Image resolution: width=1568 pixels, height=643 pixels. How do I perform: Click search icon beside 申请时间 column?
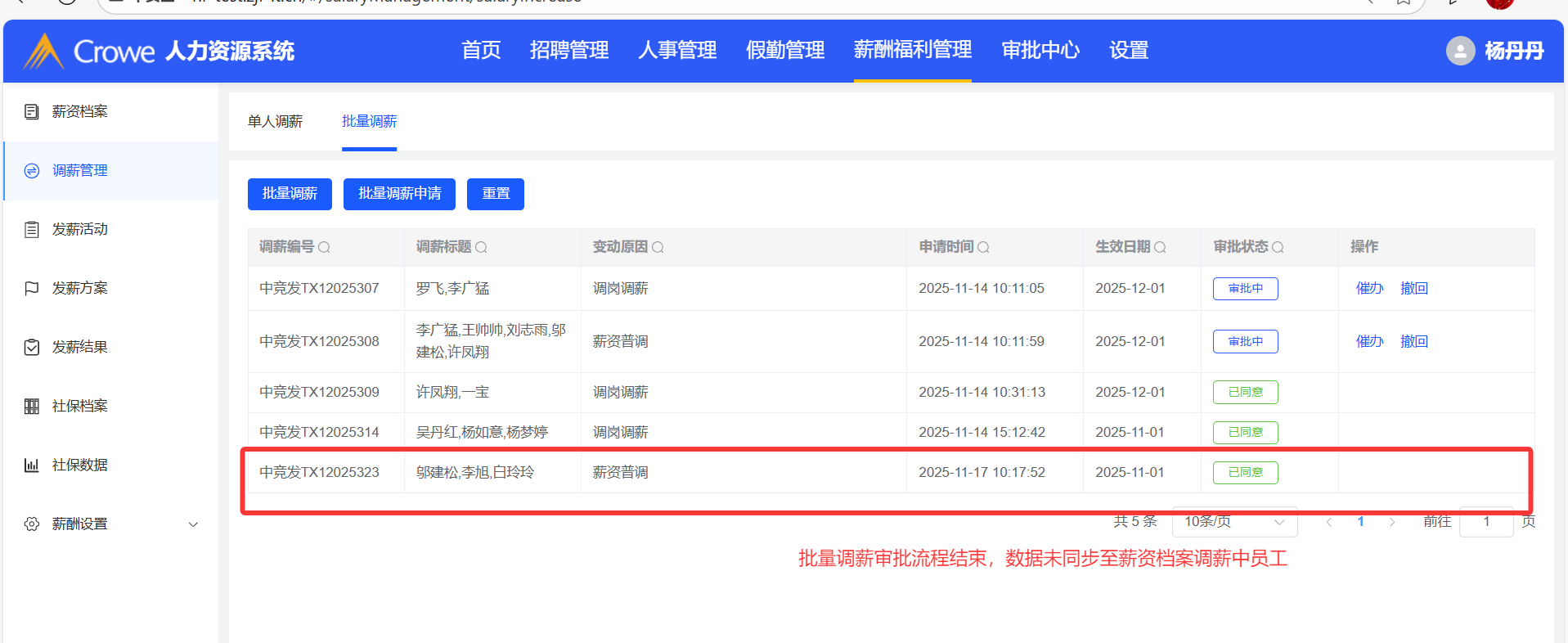click(x=983, y=247)
